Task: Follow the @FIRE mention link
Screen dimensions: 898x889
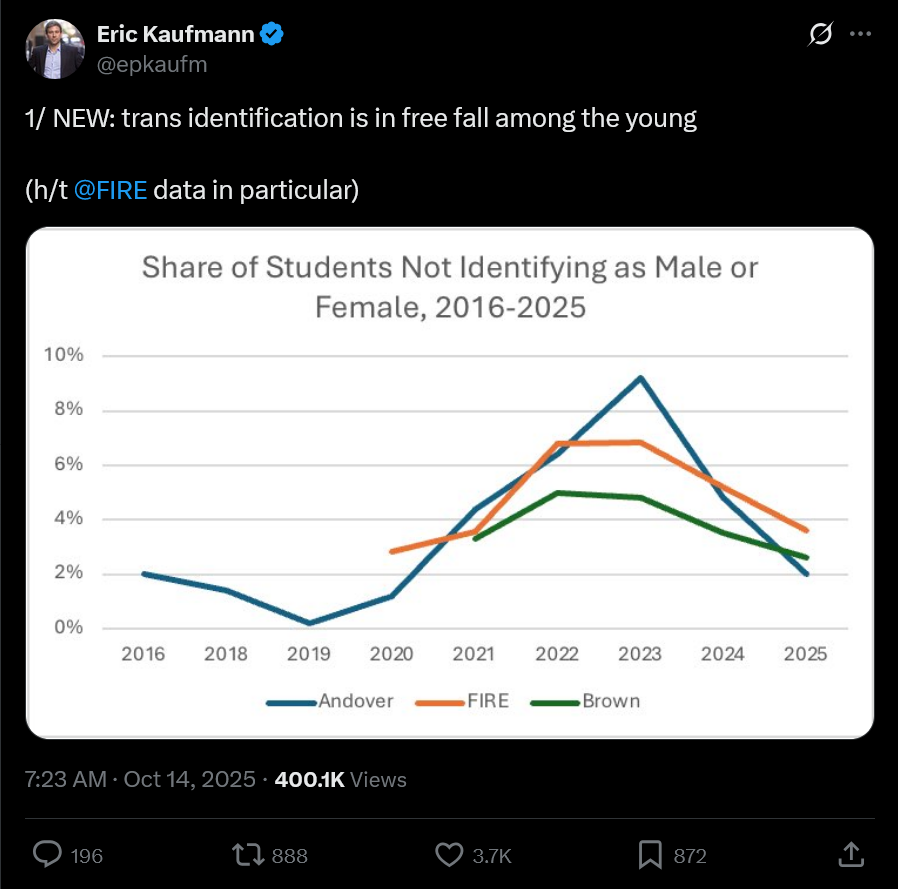Action: (x=111, y=190)
